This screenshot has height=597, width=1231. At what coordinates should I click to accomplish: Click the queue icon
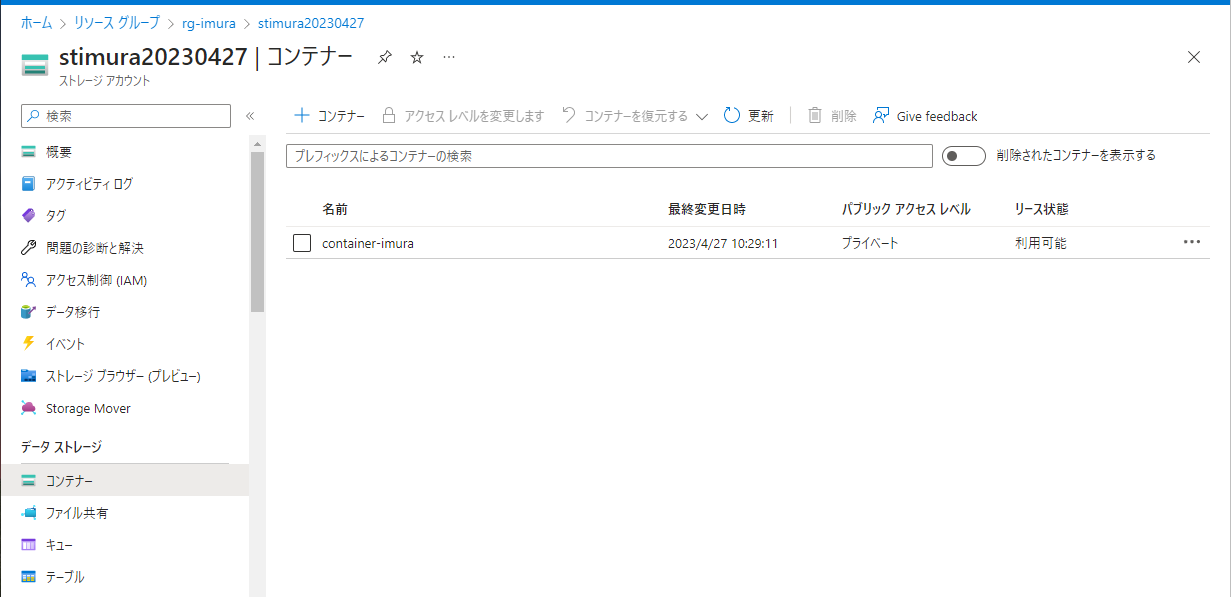pos(28,545)
